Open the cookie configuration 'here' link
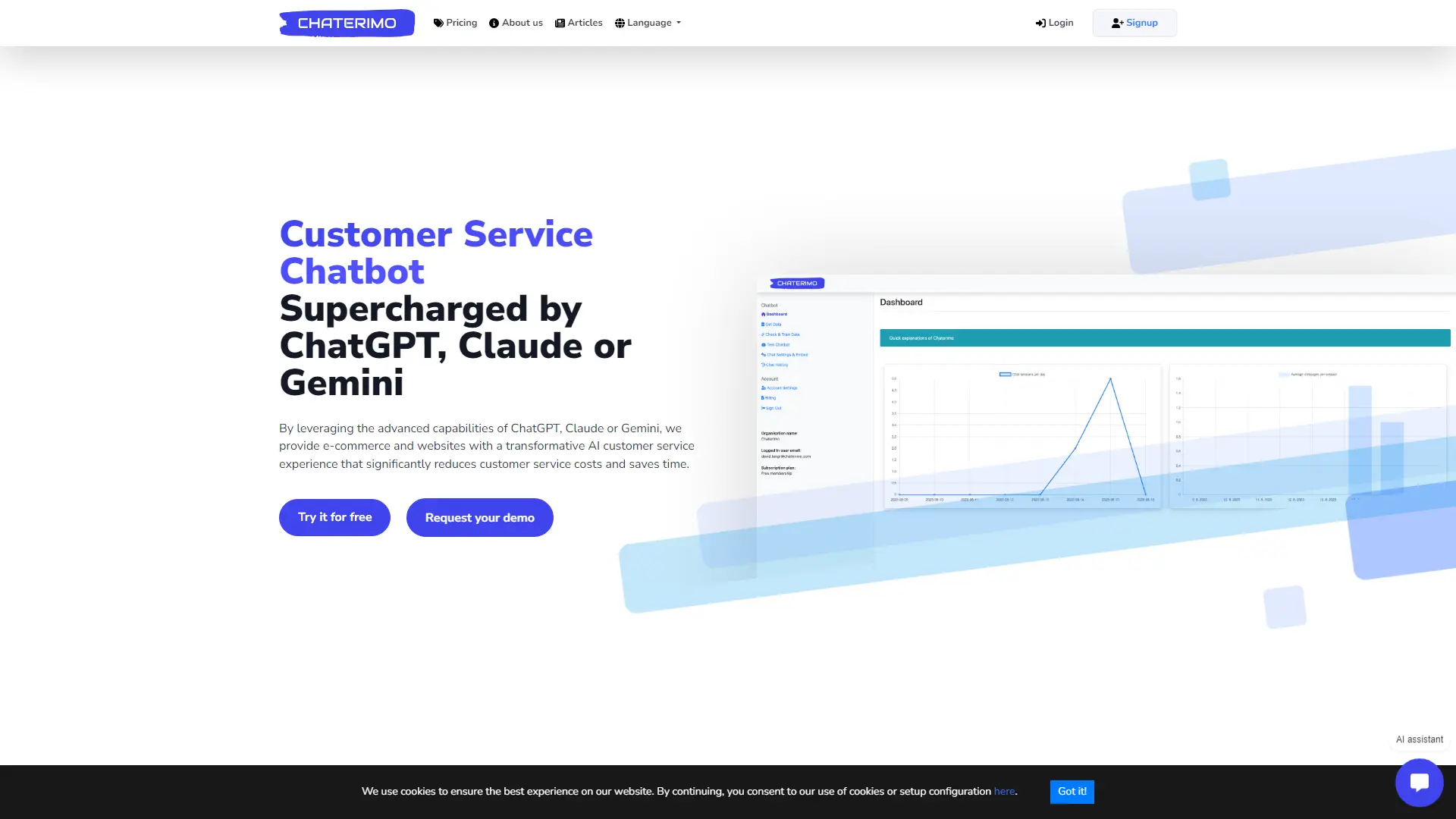Viewport: 1456px width, 819px height. (x=1004, y=791)
